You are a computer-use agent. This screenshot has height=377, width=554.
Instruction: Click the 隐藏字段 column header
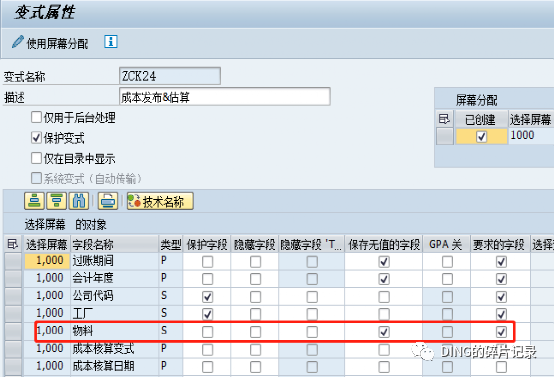tap(254, 244)
